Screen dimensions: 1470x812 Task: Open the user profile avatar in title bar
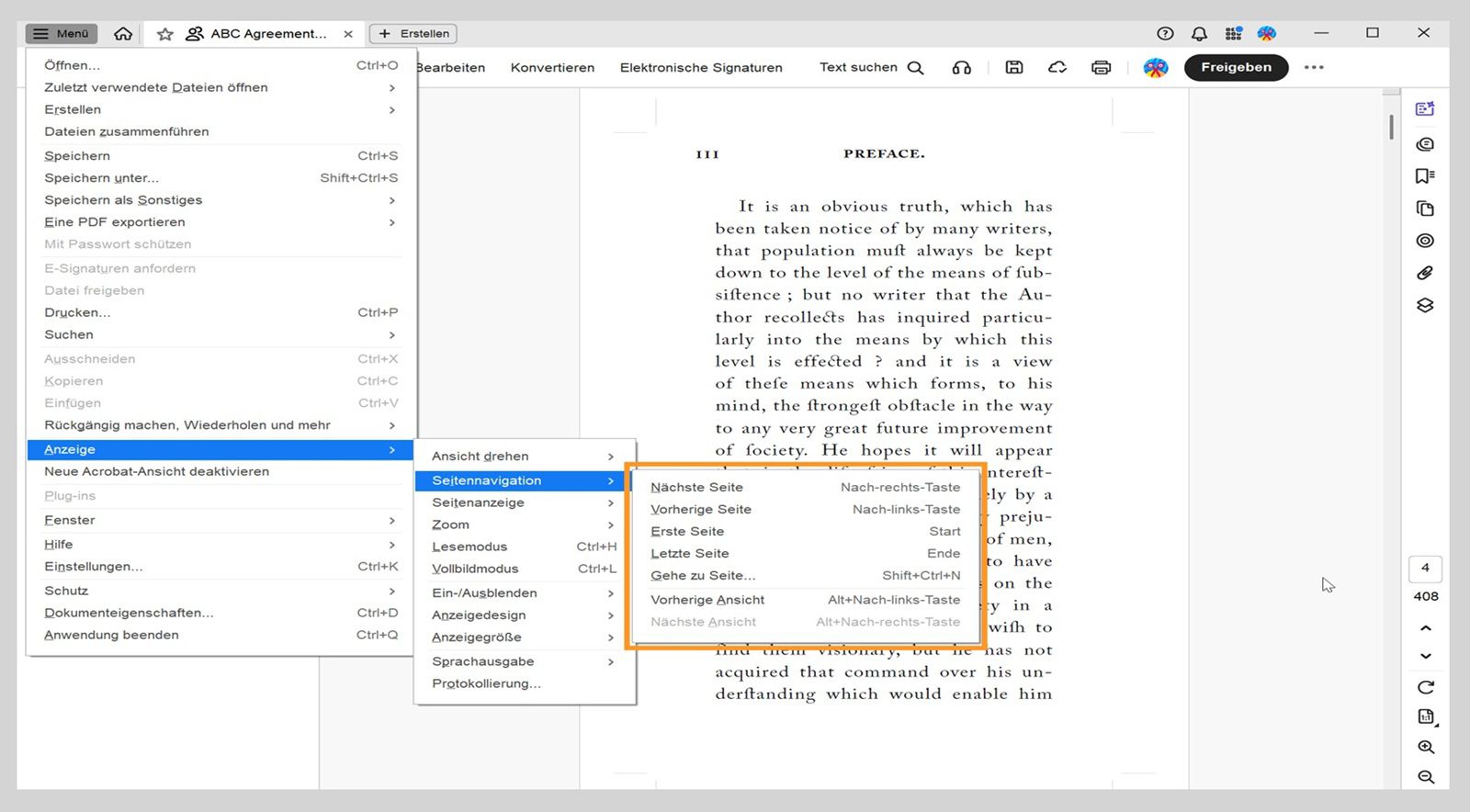(x=1267, y=33)
